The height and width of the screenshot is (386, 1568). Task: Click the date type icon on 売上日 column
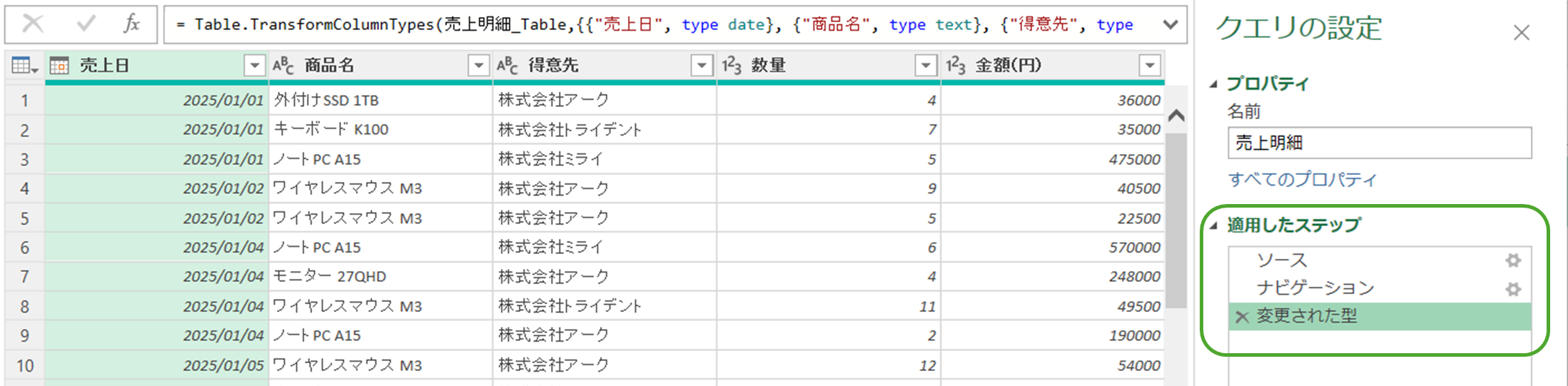[x=59, y=66]
